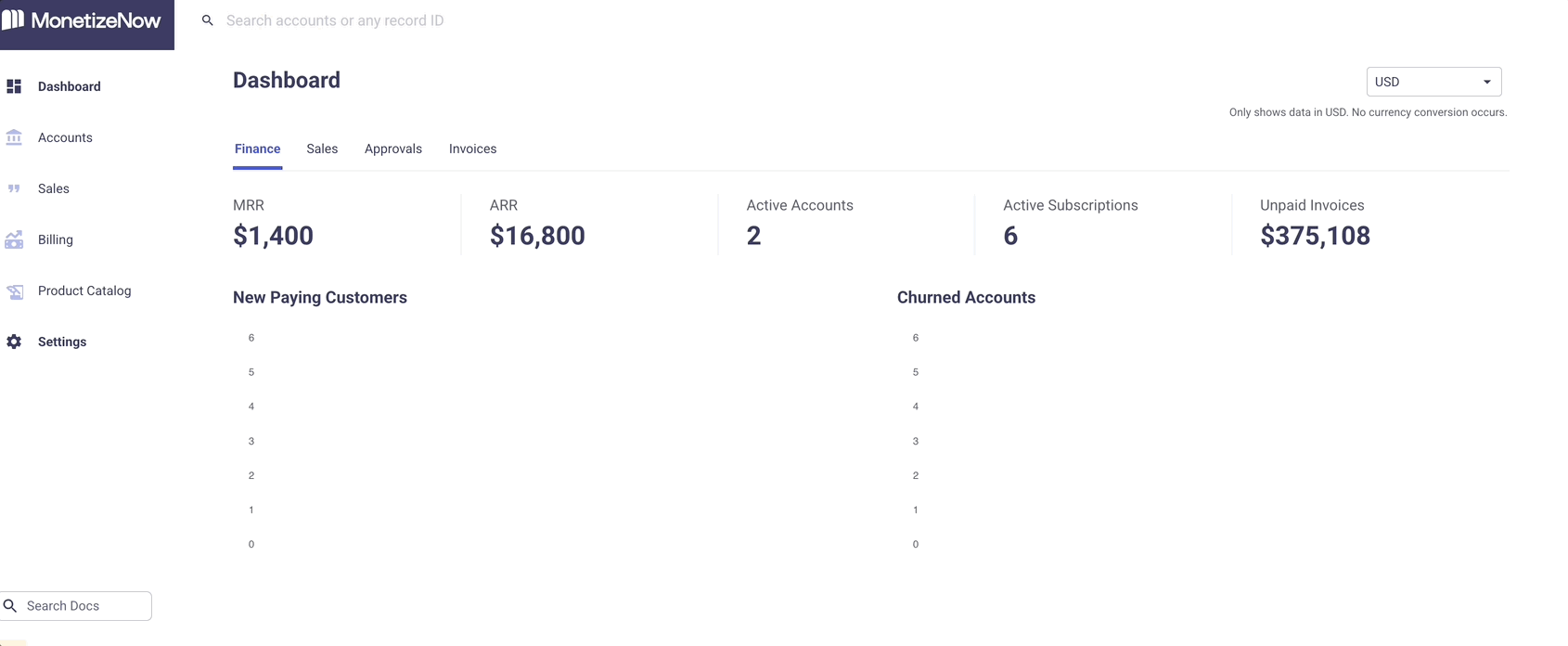Image resolution: width=1568 pixels, height=646 pixels.
Task: Navigate to Billing from sidebar
Action: click(56, 239)
